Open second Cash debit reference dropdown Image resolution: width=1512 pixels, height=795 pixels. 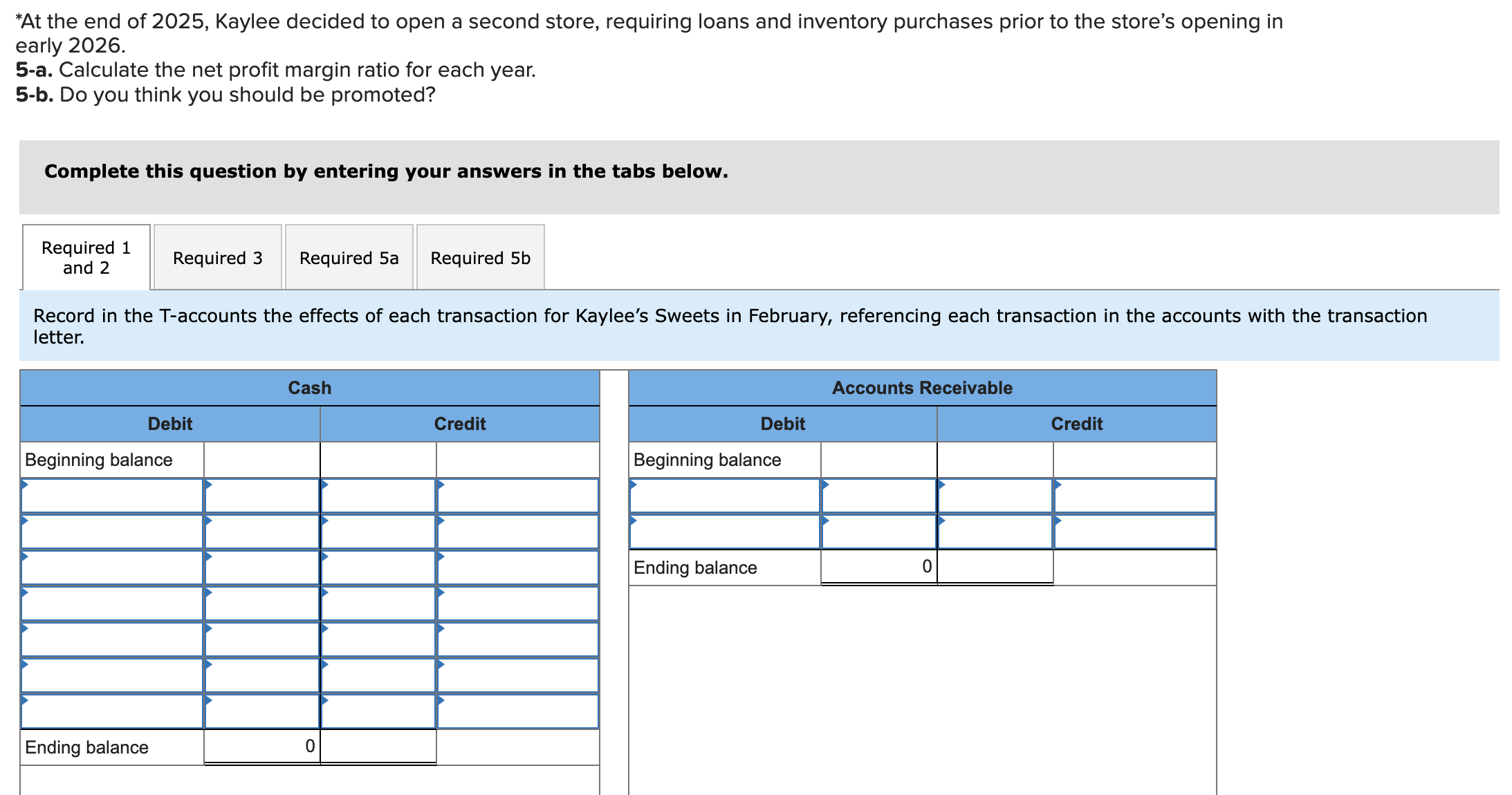tap(111, 532)
